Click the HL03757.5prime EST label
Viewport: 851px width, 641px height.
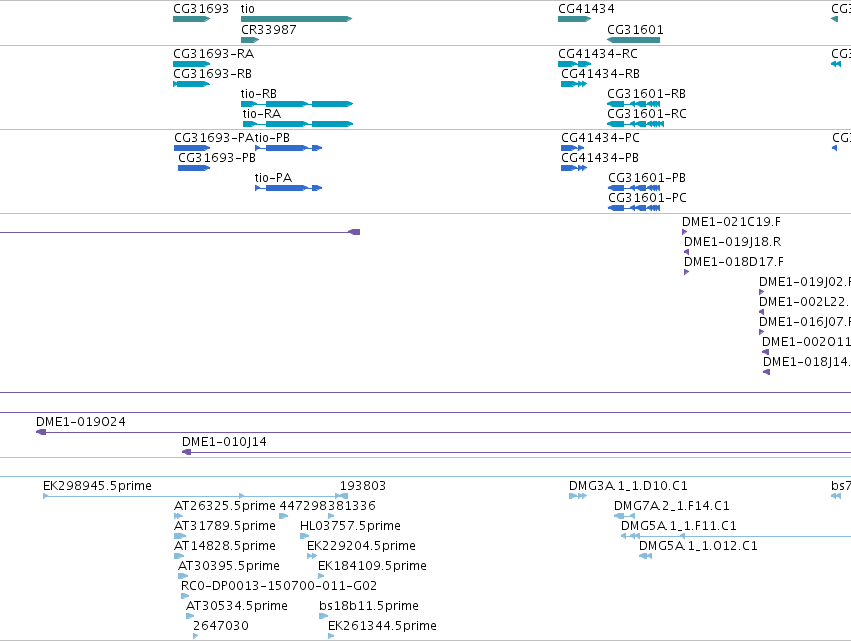coord(350,526)
